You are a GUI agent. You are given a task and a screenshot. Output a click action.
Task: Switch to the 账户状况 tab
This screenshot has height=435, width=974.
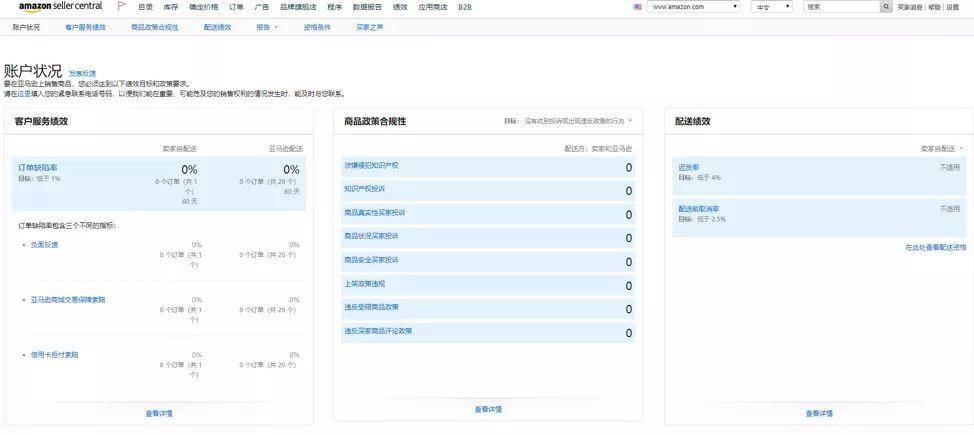click(x=26, y=27)
